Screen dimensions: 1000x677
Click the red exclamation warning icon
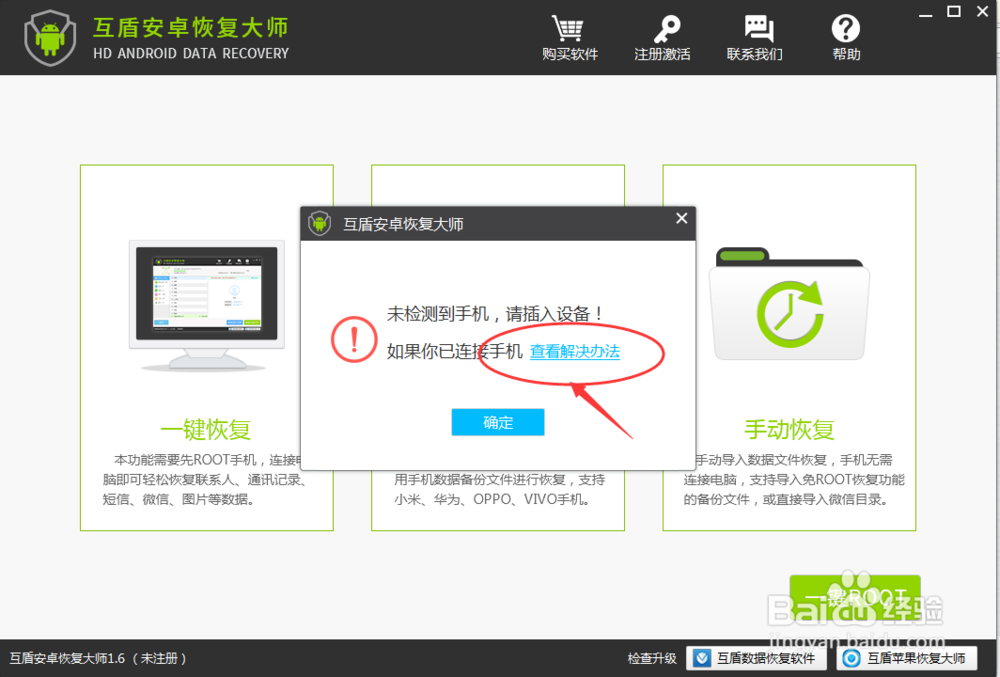354,339
